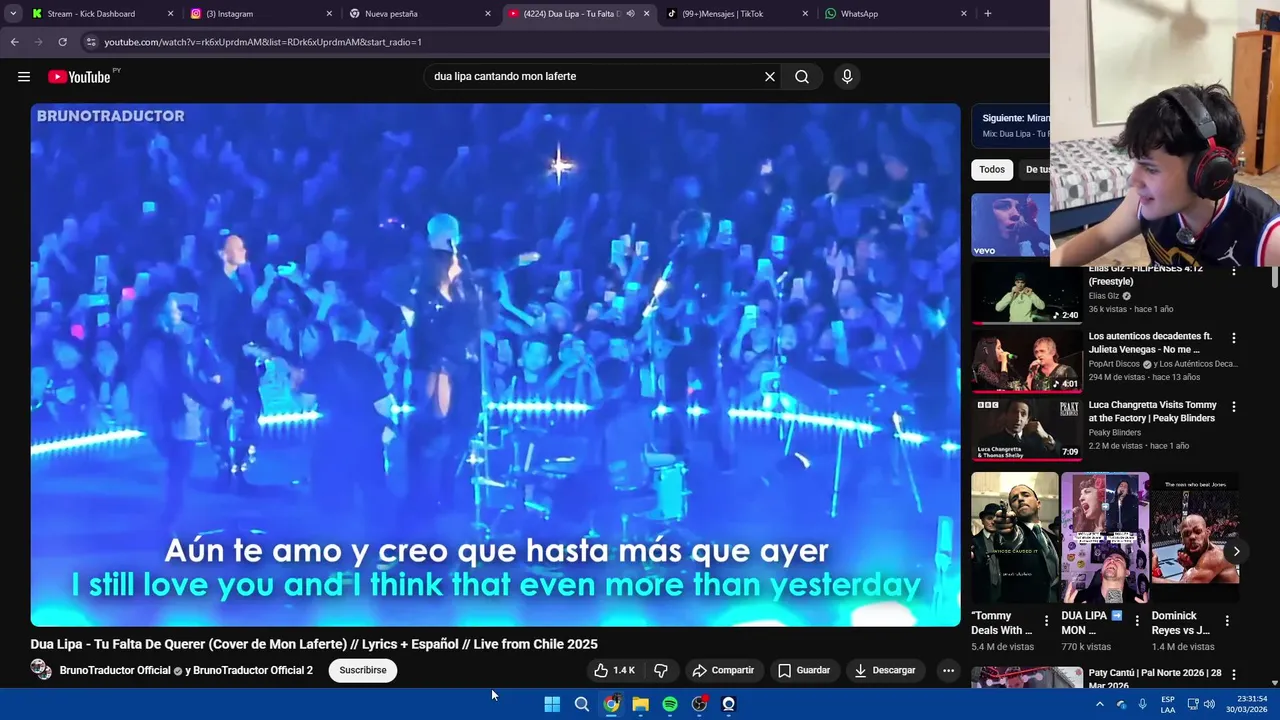Click the browser address bar URL

(263, 42)
